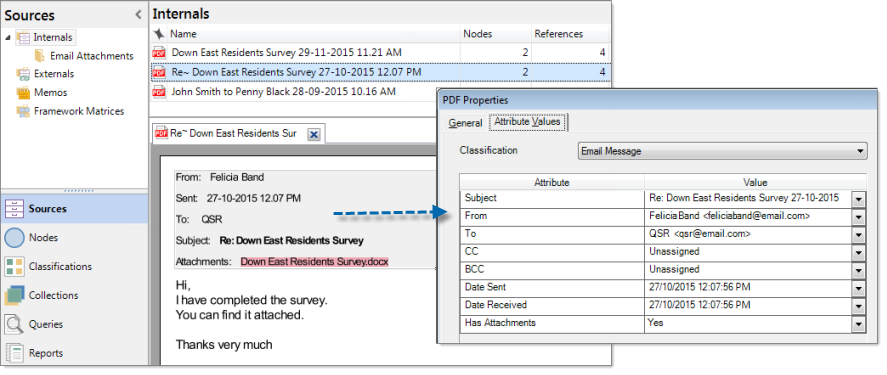
Task: Open the BCC value dropdown arrow
Action: [x=859, y=270]
